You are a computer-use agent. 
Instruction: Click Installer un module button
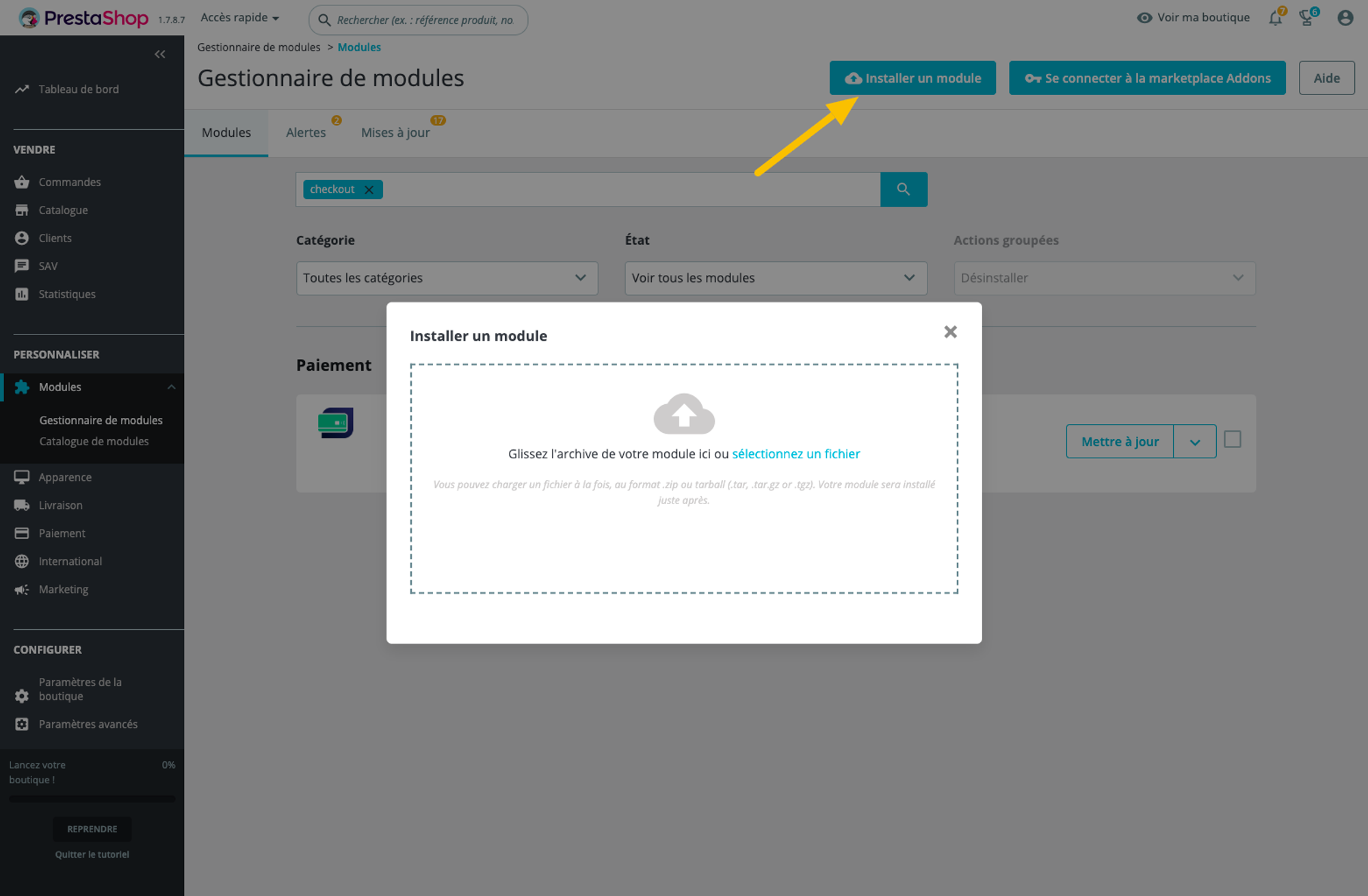912,78
